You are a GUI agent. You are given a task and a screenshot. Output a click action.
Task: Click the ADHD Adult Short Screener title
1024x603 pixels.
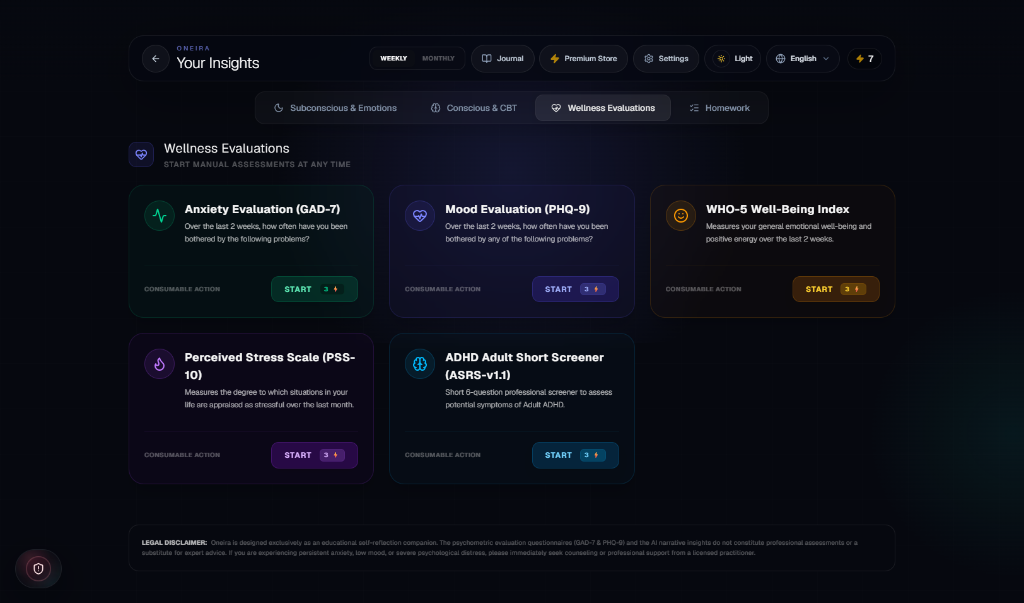[x=524, y=366]
